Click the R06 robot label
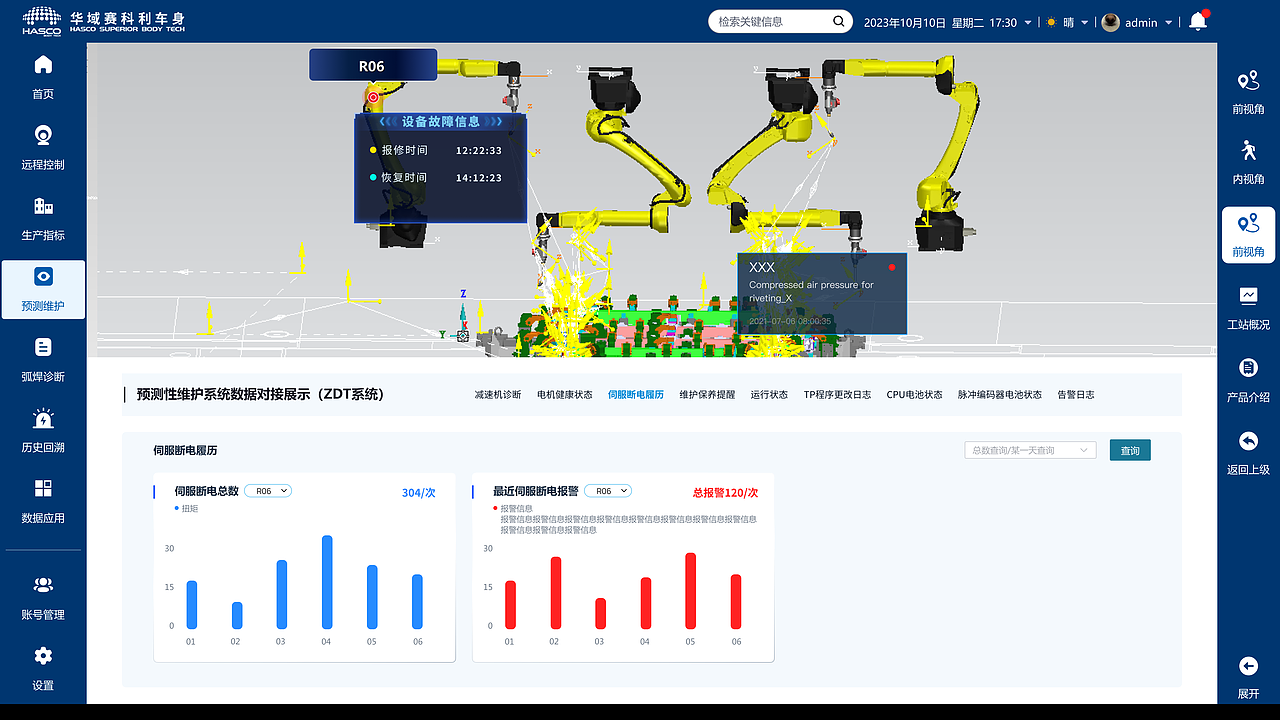The height and width of the screenshot is (720, 1280). [373, 66]
